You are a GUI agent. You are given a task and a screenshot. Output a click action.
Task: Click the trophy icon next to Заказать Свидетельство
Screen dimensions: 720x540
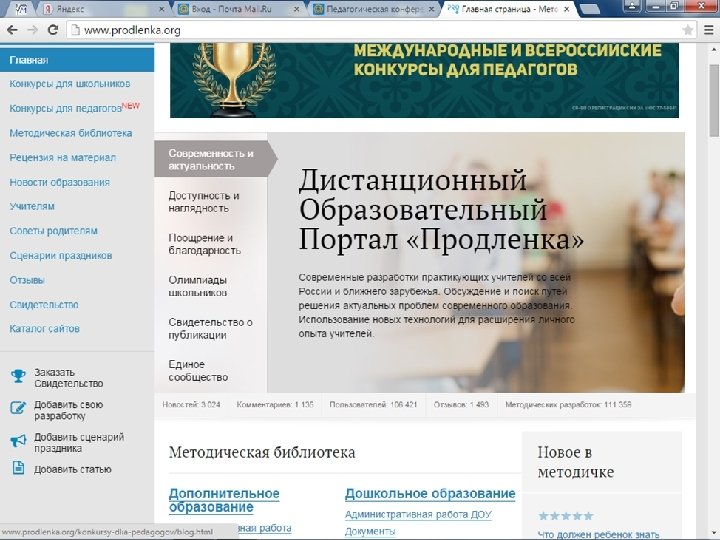click(x=18, y=376)
